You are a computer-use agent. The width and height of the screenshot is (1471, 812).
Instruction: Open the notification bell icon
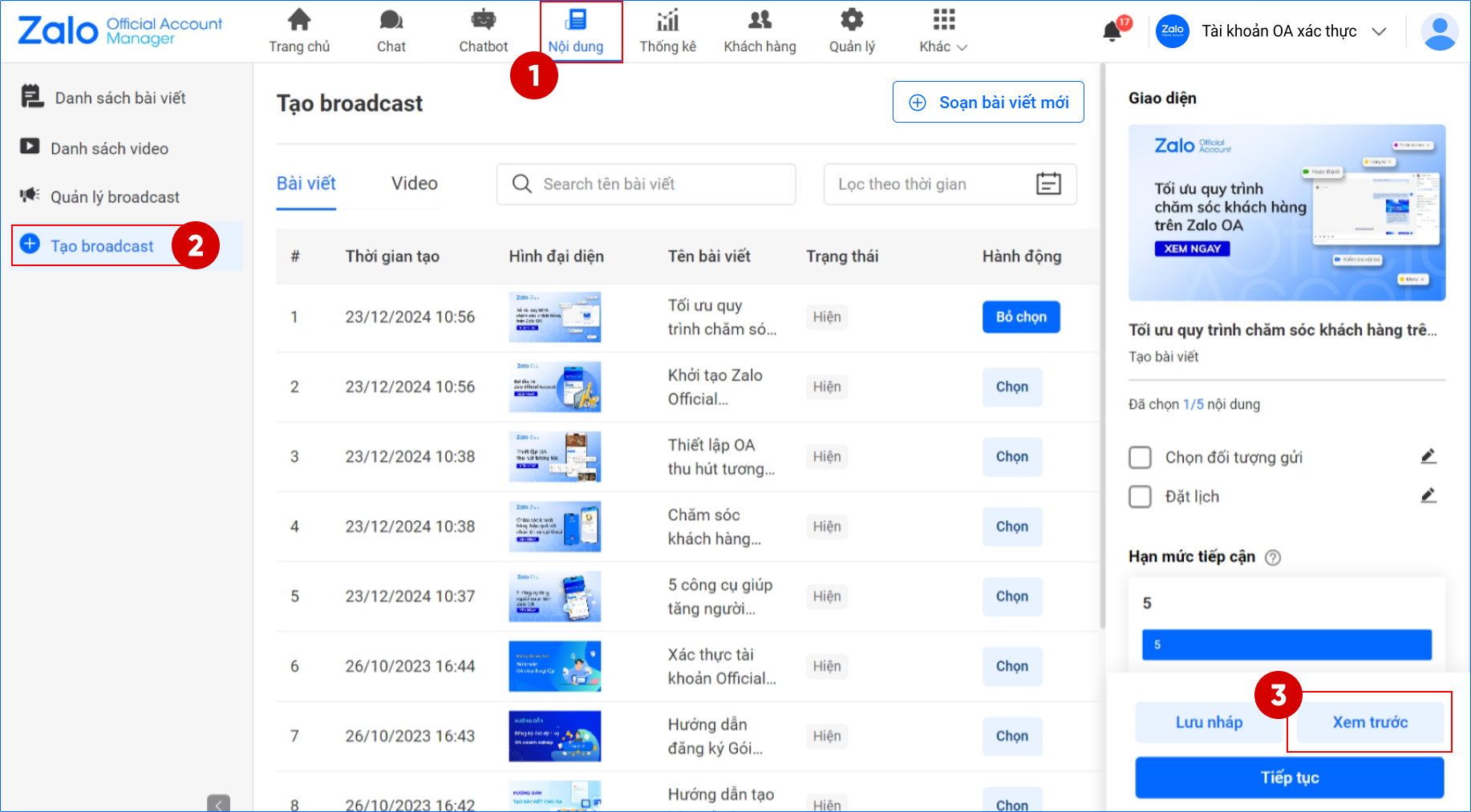(x=1112, y=31)
